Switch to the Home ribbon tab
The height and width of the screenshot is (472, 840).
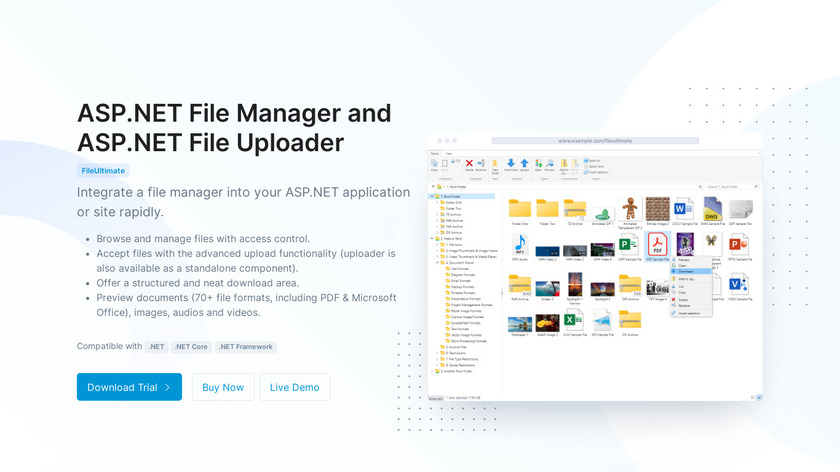(434, 154)
